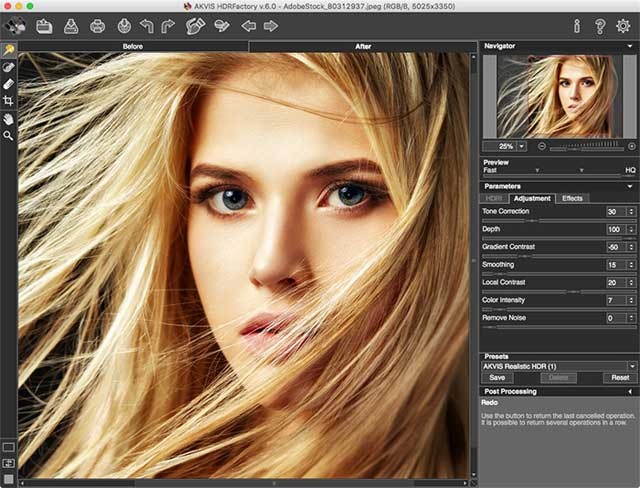Open preferences with the gear icon

point(623,26)
